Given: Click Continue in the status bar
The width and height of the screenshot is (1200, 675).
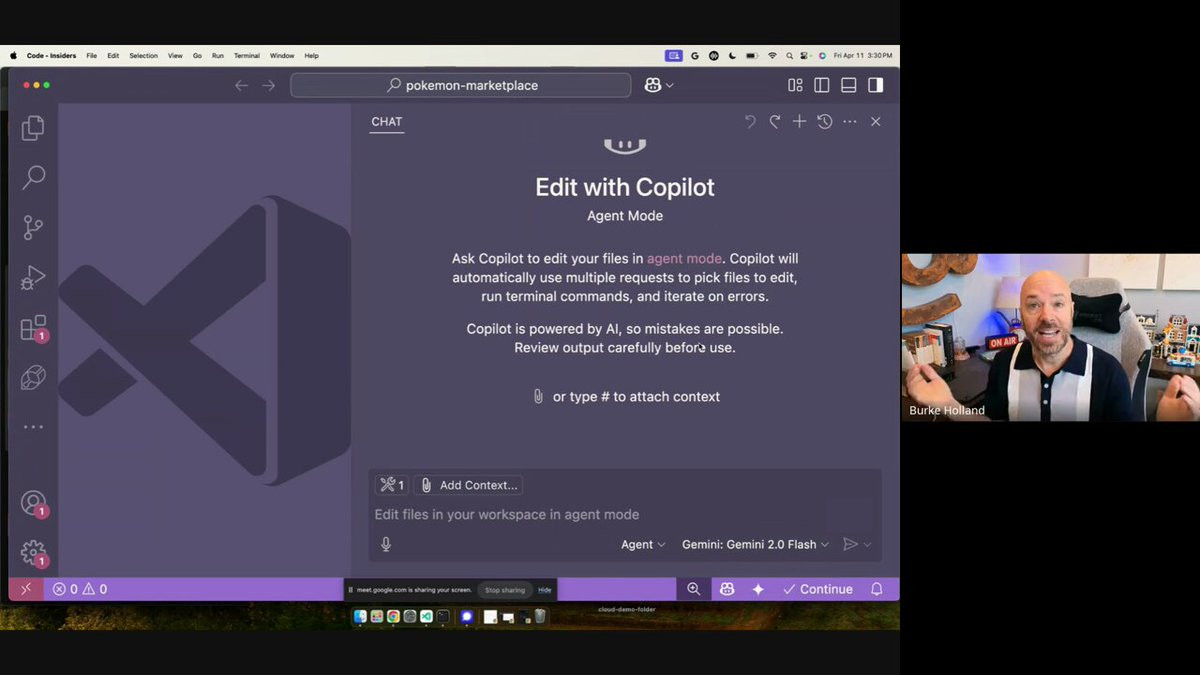Looking at the screenshot, I should pyautogui.click(x=817, y=589).
